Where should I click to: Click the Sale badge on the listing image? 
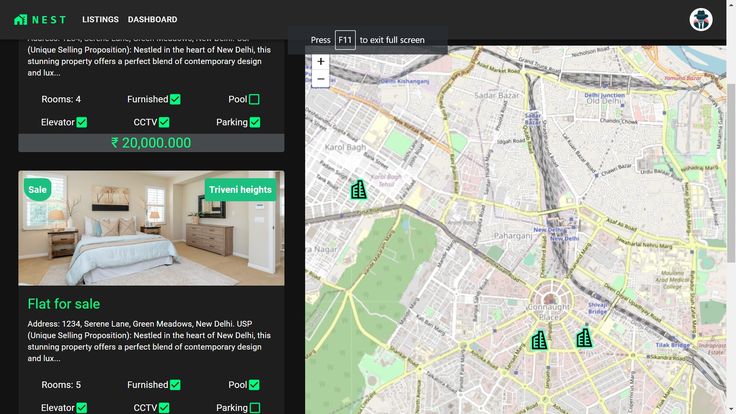tap(38, 190)
